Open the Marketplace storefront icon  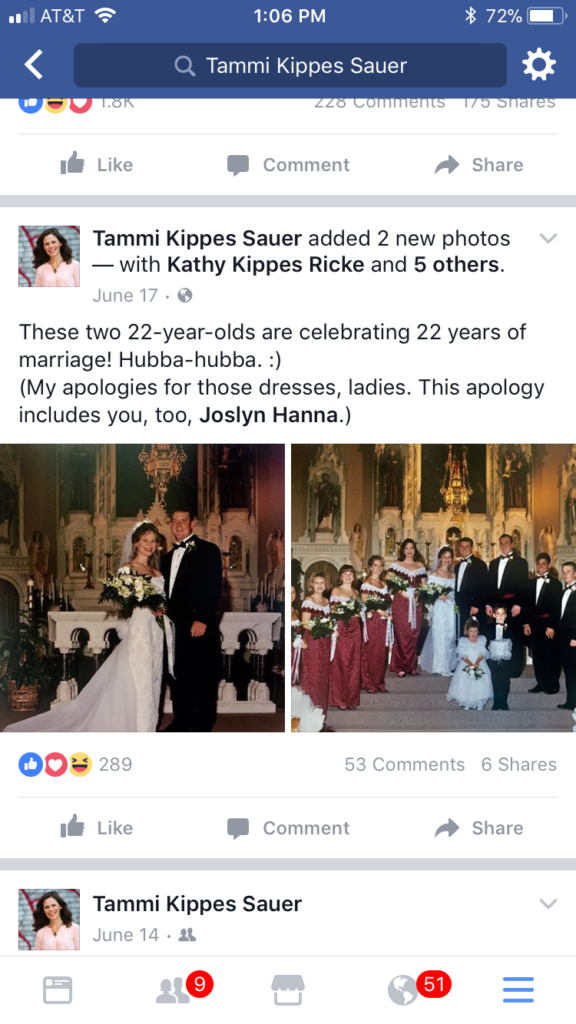click(288, 990)
